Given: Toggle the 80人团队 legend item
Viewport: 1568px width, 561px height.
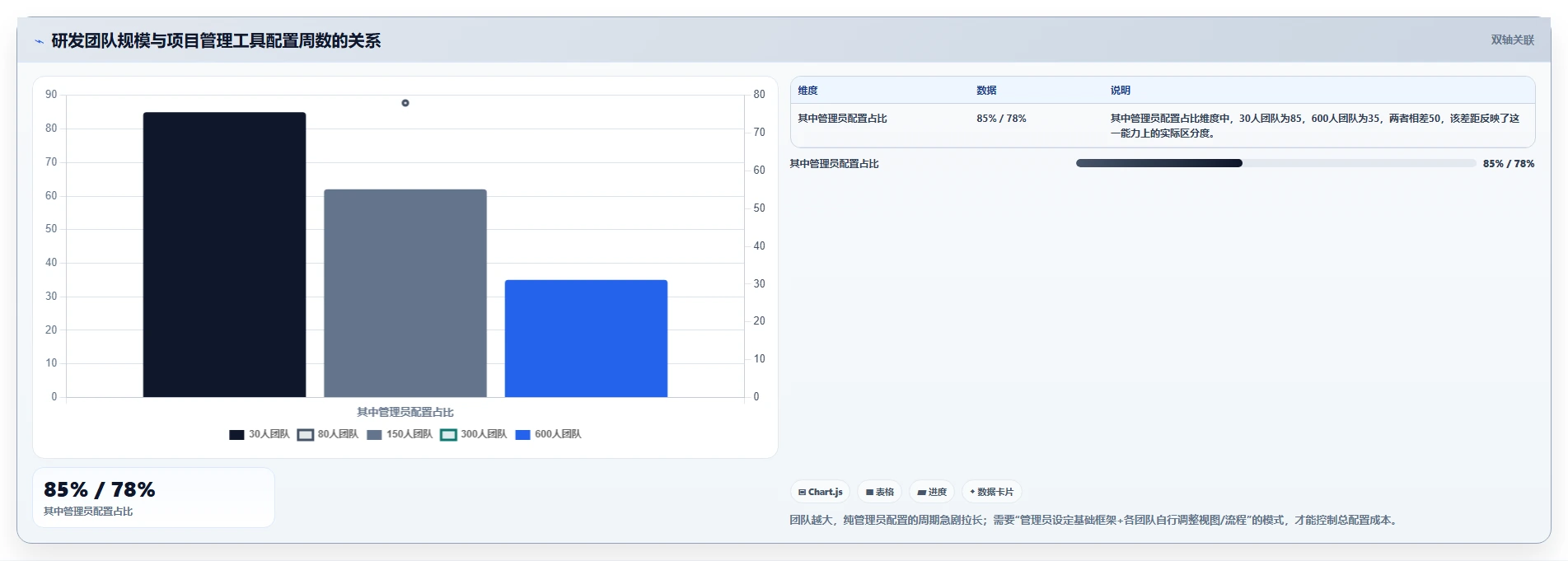Looking at the screenshot, I should [x=328, y=434].
